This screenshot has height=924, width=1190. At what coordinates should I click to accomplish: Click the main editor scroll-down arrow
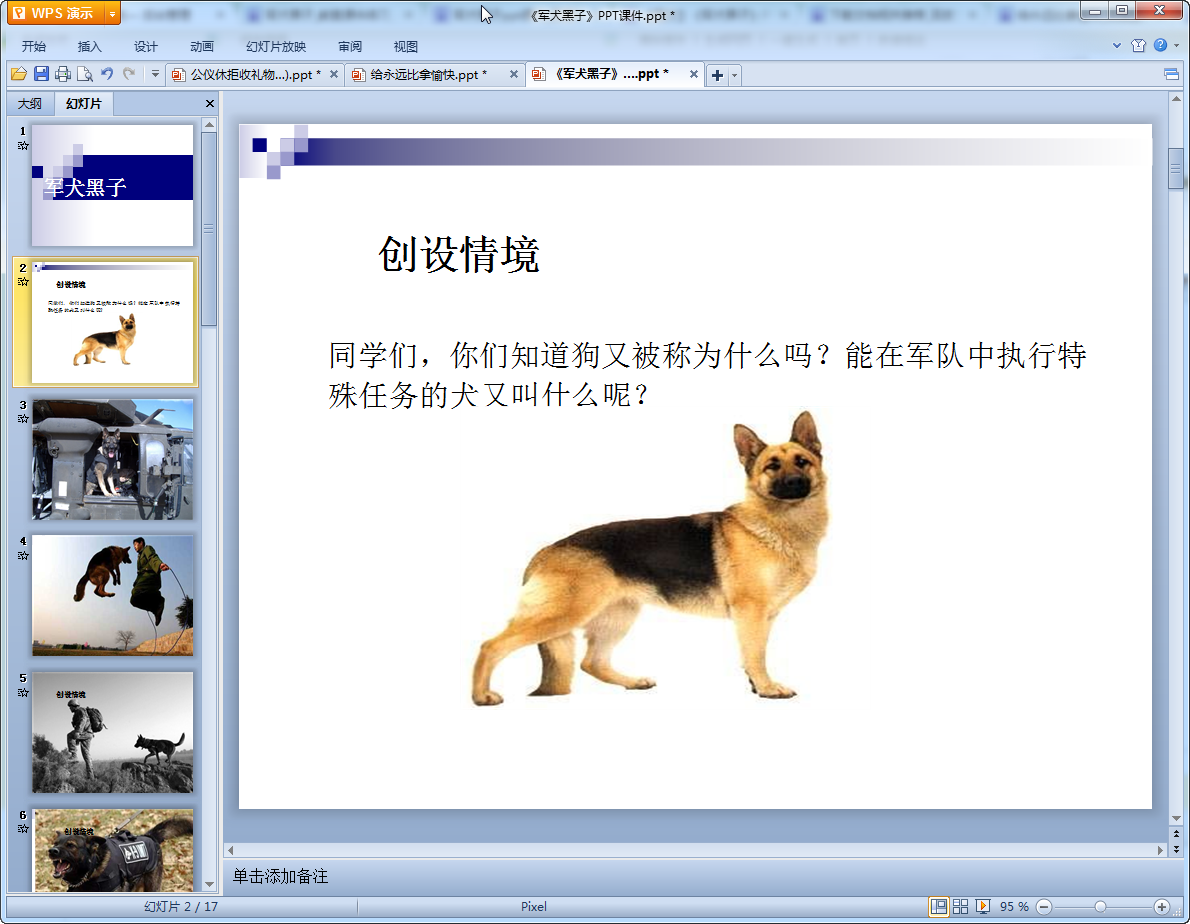1176,819
